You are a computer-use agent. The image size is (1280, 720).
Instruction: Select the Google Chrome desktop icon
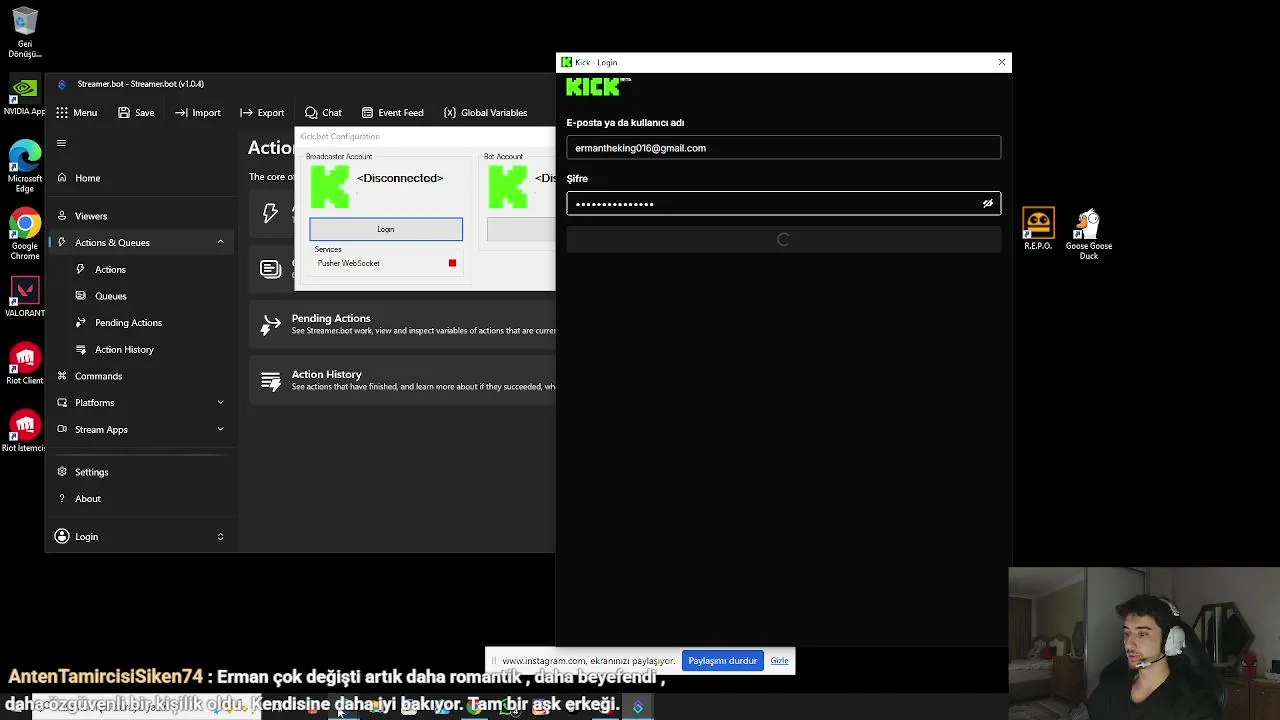coord(25,234)
